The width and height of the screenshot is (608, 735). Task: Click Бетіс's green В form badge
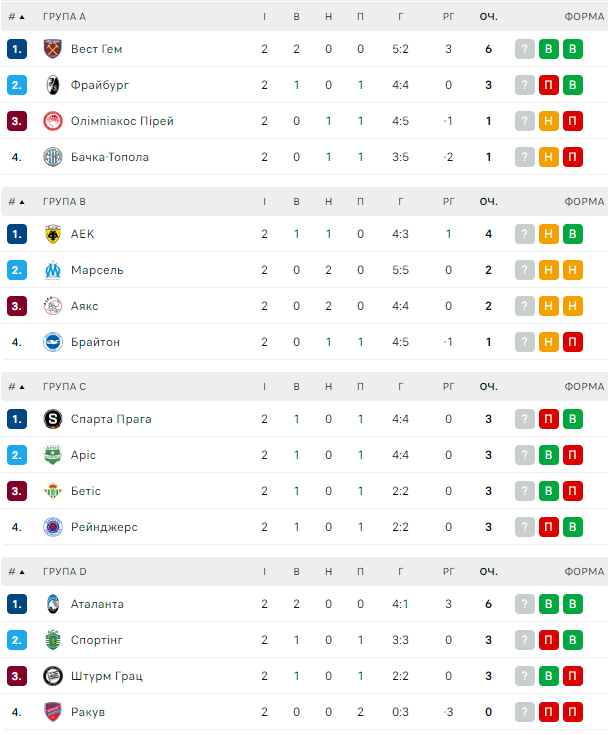(x=549, y=491)
